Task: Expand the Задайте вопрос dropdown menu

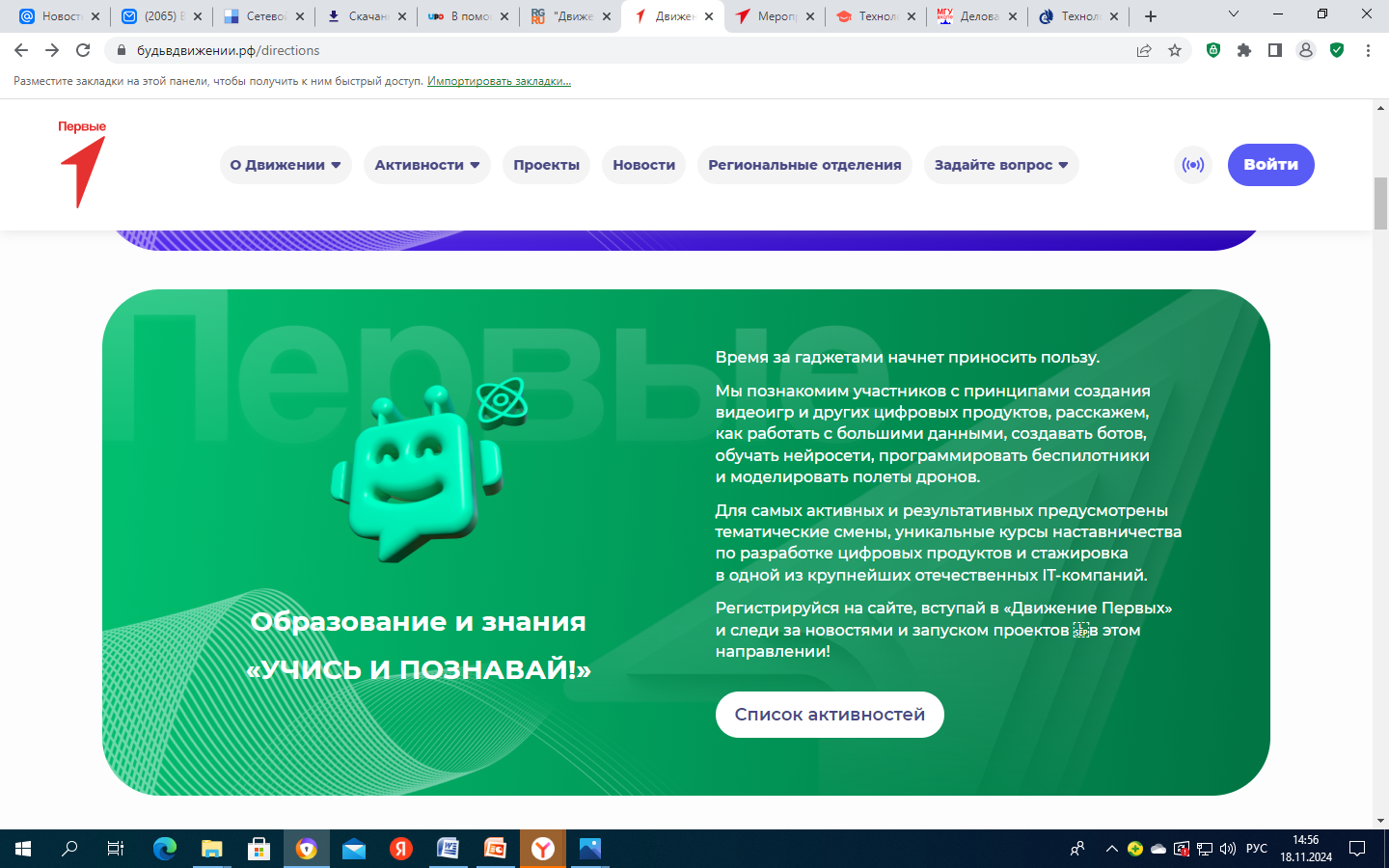Action: click(1000, 165)
